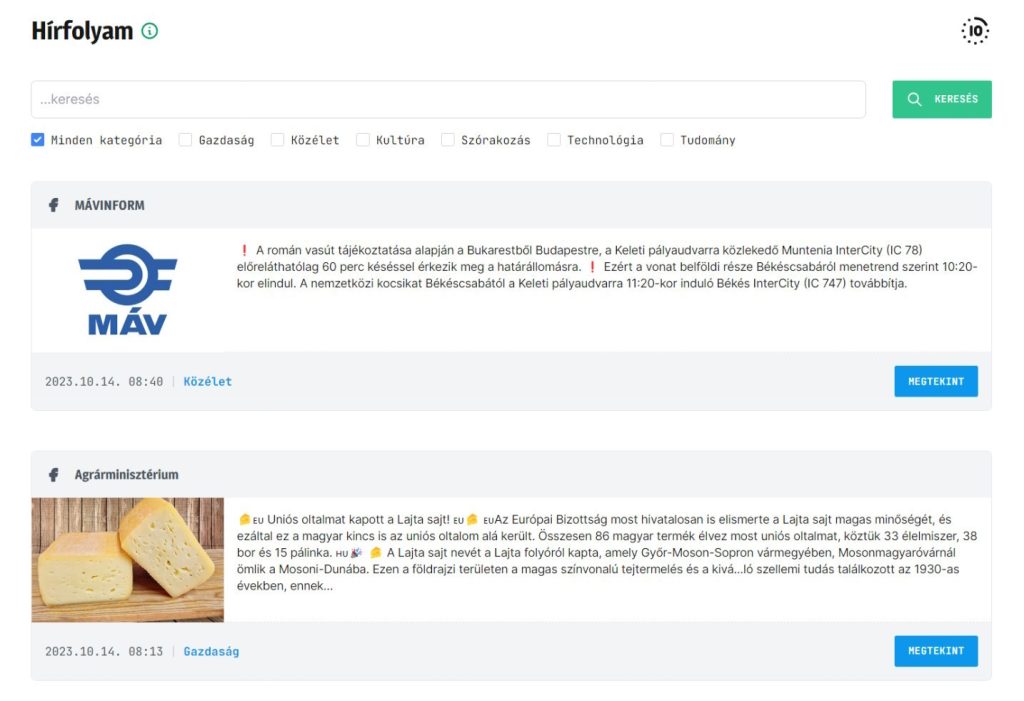The width and height of the screenshot is (1024, 701).
Task: Click the Facebook icon beside Agrárminisztérium
Action: click(54, 475)
